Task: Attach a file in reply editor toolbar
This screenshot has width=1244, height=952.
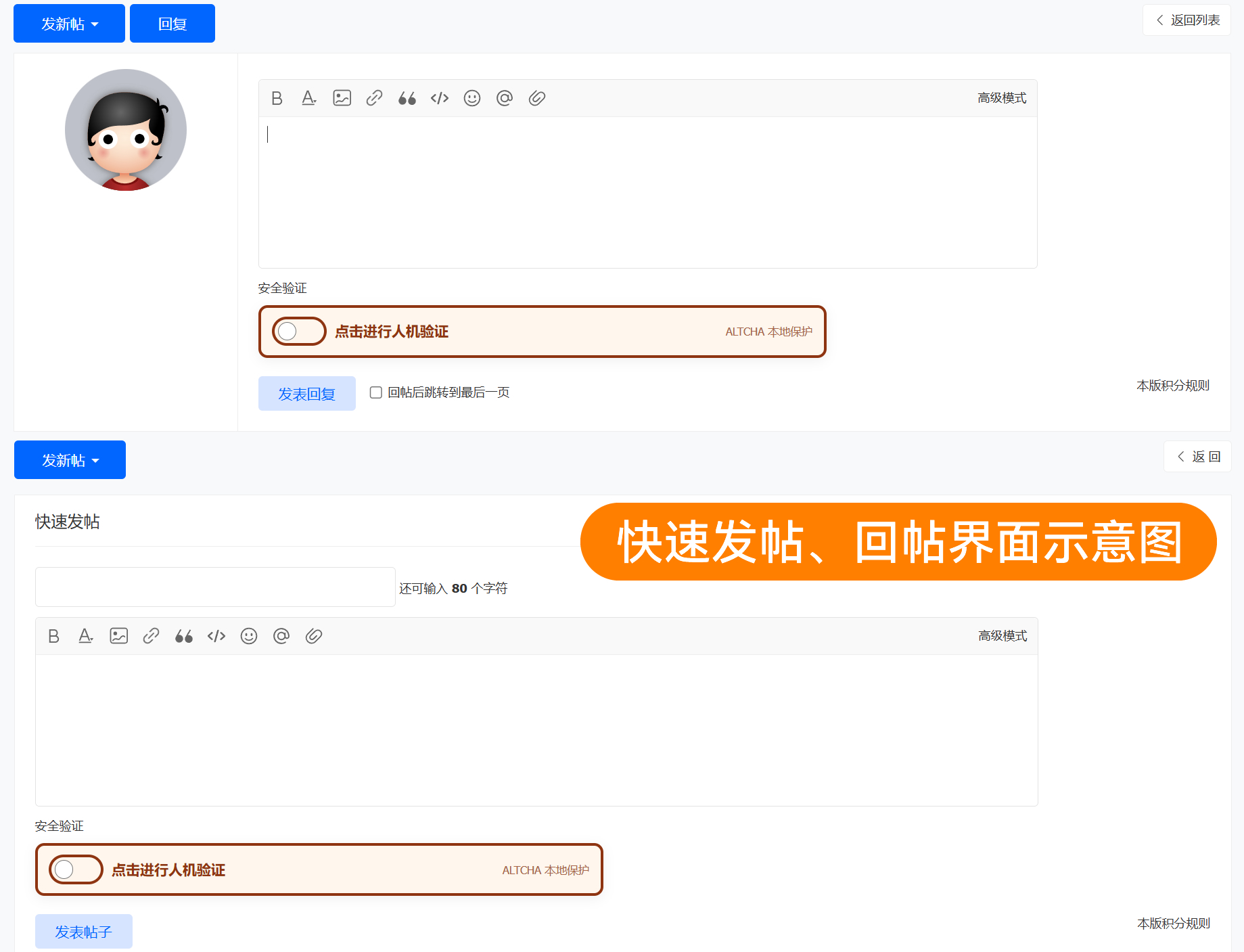Action: coord(537,98)
